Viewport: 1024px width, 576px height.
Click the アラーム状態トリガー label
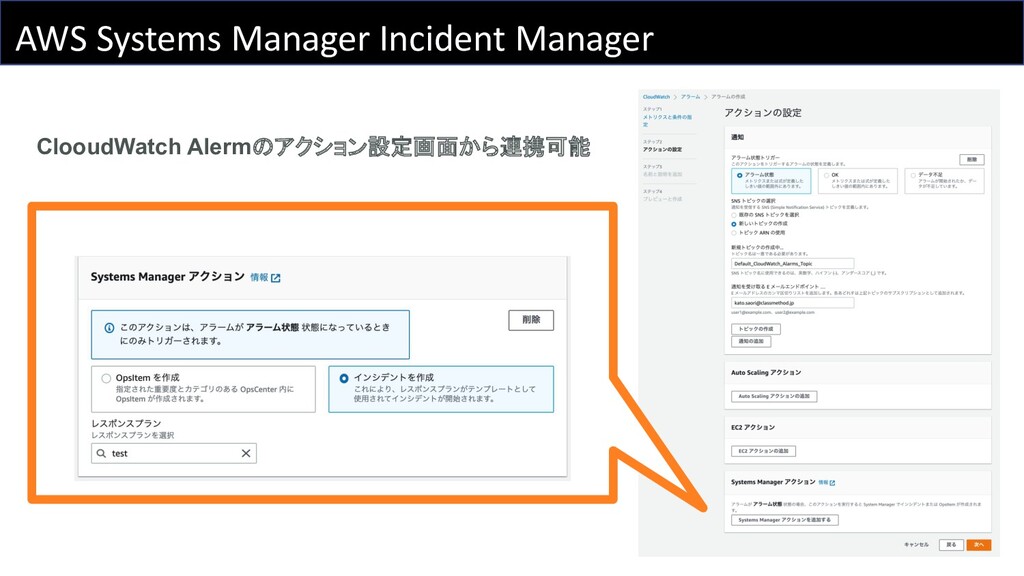coord(755,158)
